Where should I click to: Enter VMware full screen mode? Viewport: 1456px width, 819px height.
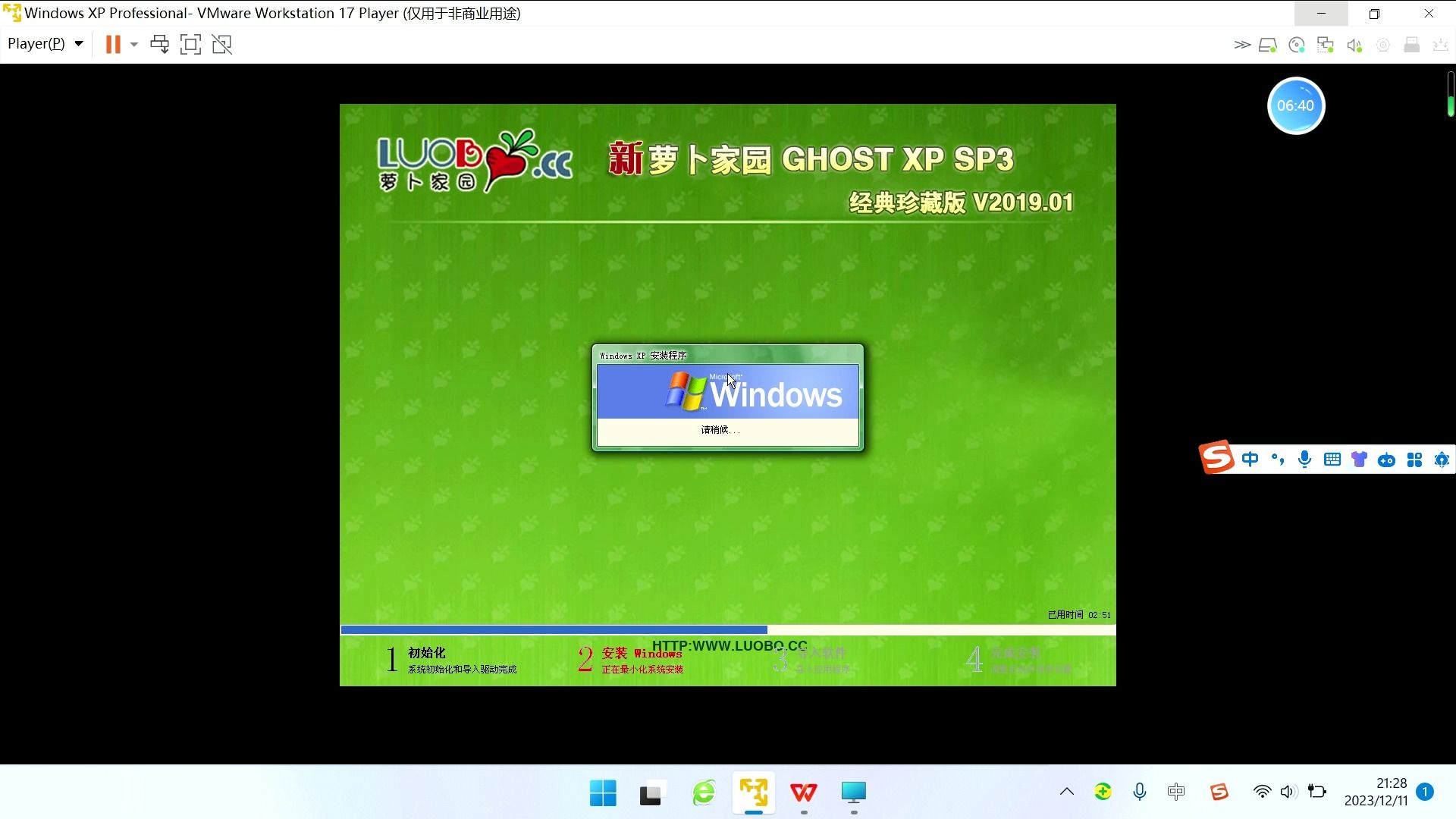pos(190,44)
